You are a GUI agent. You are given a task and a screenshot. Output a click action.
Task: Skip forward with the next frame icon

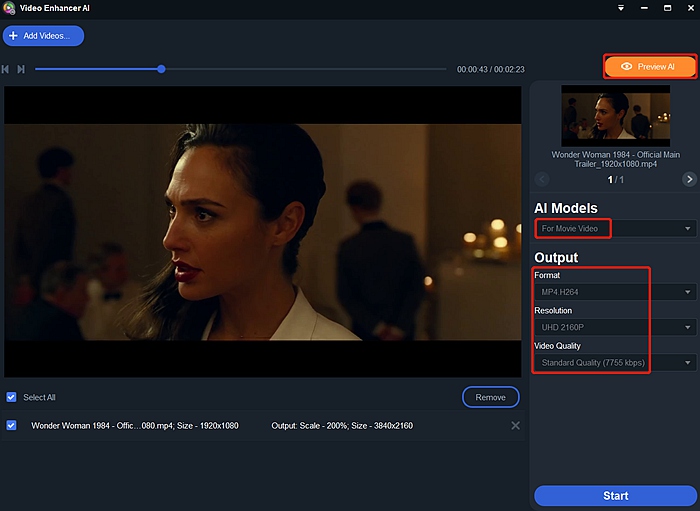click(21, 69)
